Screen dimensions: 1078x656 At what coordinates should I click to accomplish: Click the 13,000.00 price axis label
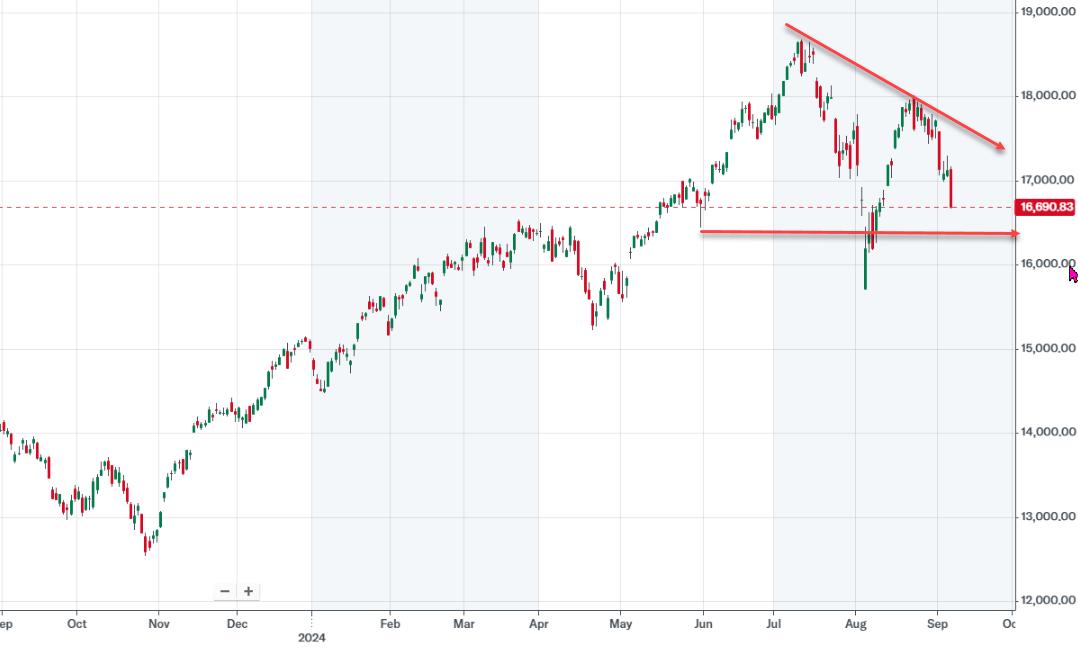coord(1047,516)
